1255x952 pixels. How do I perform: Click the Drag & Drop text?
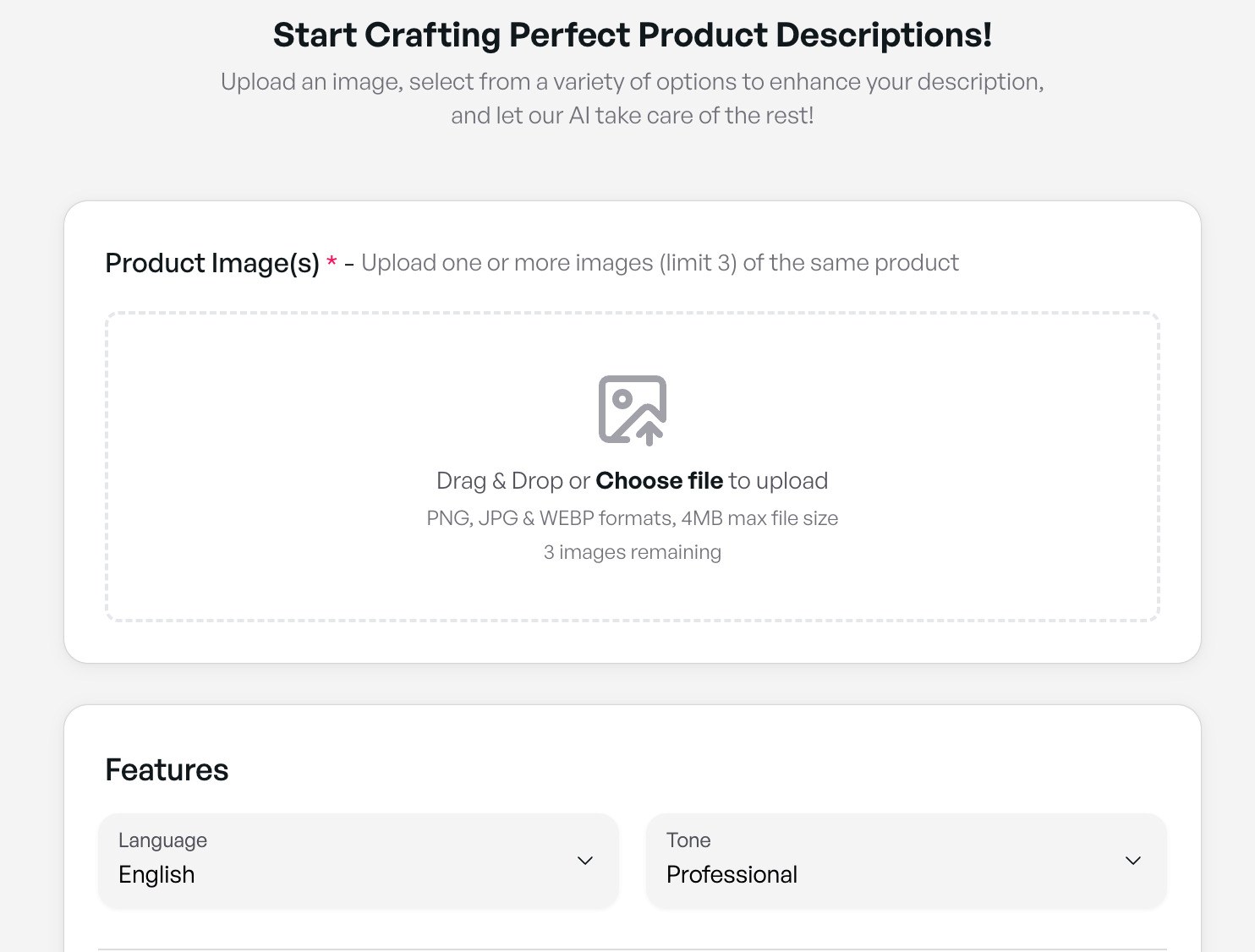click(499, 481)
